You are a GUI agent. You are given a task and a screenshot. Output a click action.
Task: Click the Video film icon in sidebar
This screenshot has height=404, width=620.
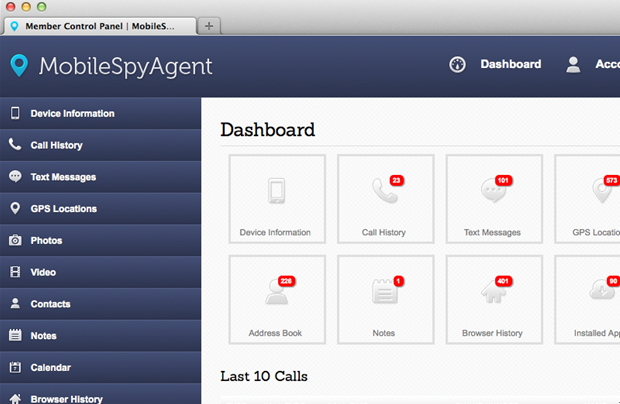(x=15, y=272)
